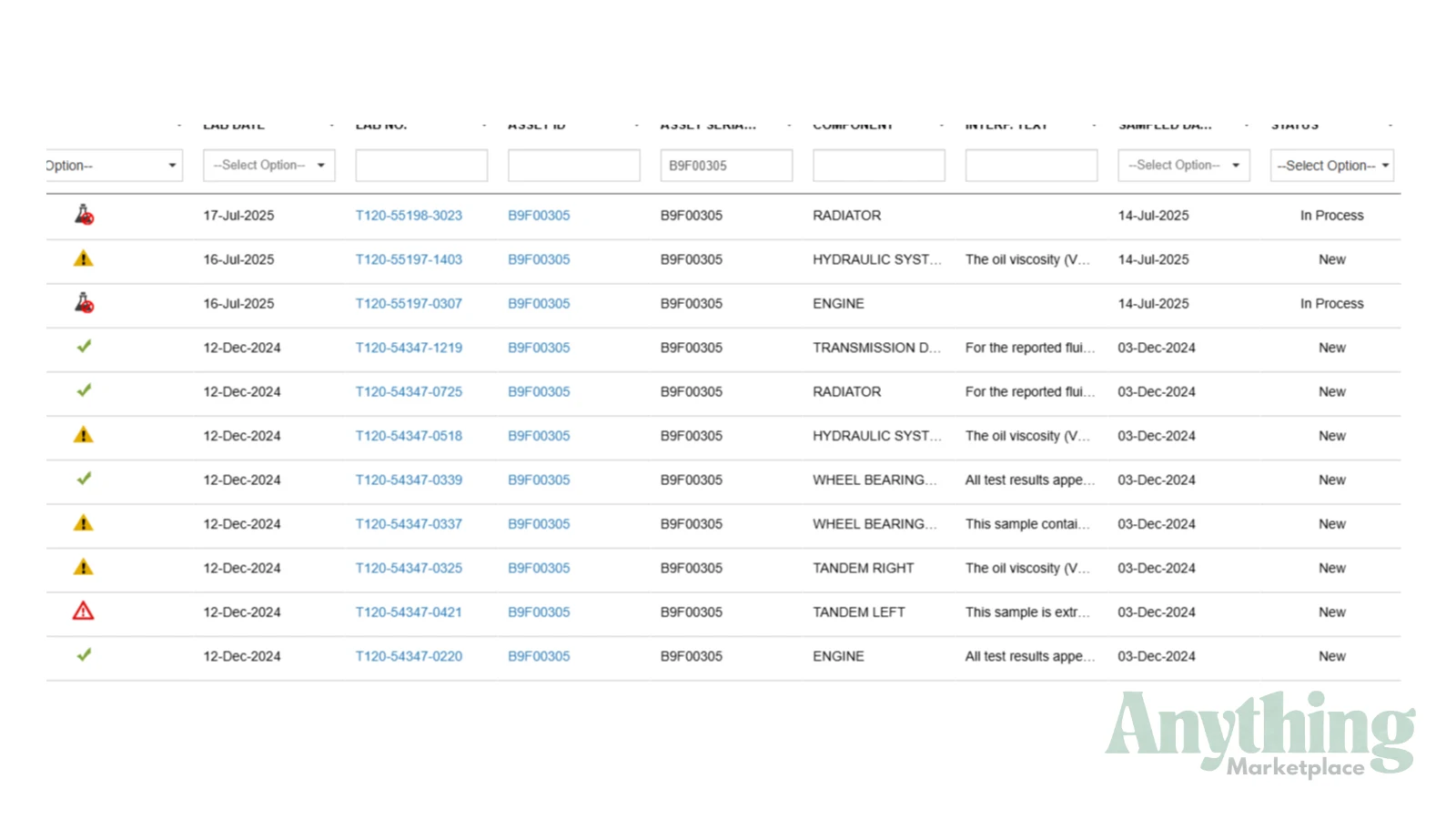Open lab report T120-54347-0339
This screenshot has height=819, width=1456.
(409, 480)
